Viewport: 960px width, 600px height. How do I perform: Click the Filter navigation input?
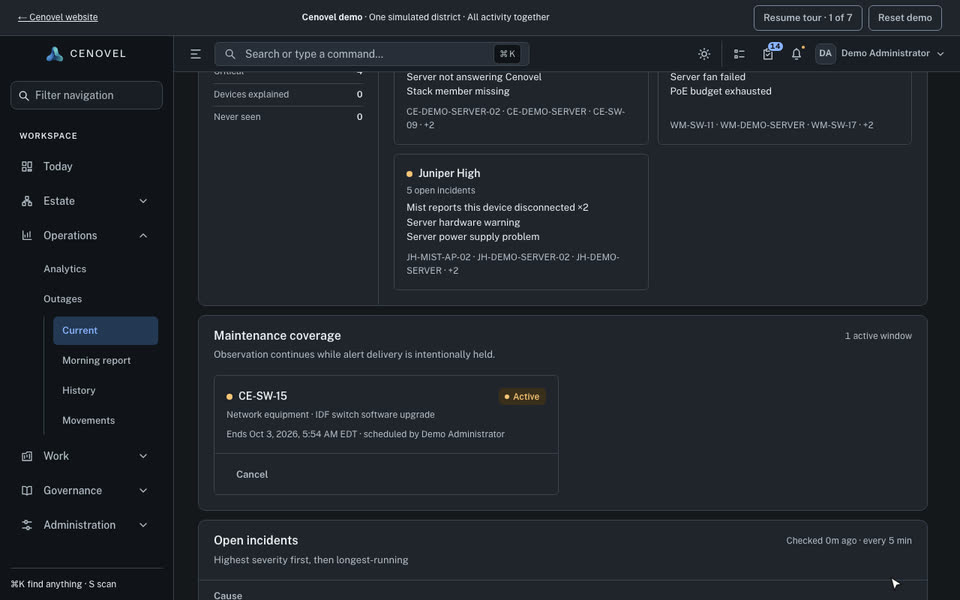click(x=86, y=96)
